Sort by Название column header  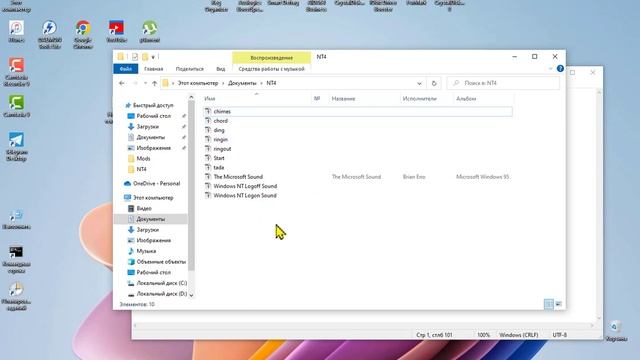[364, 99]
